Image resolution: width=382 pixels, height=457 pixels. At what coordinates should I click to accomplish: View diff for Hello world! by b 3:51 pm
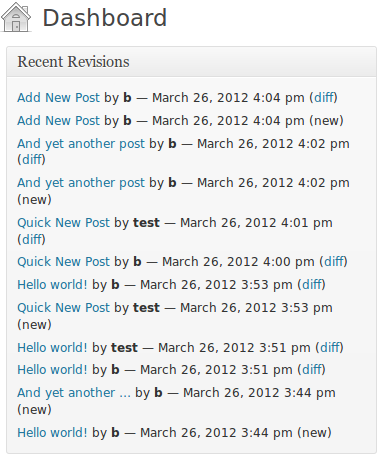pyautogui.click(x=311, y=370)
